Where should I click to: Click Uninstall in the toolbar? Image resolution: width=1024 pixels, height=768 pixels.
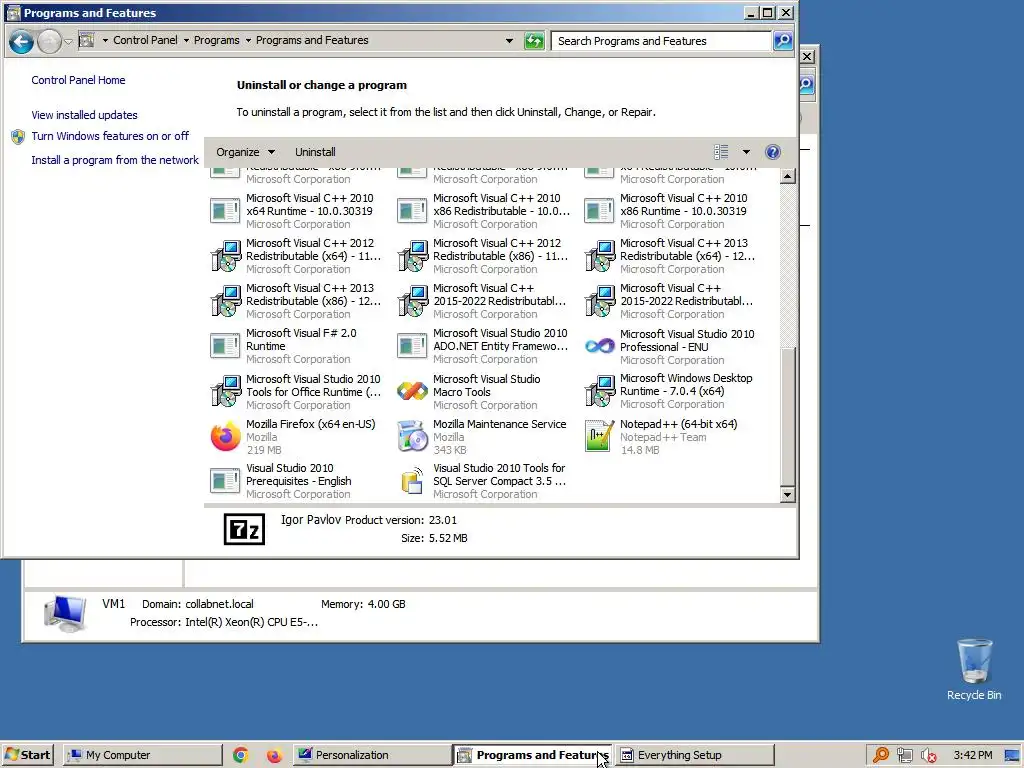(315, 152)
